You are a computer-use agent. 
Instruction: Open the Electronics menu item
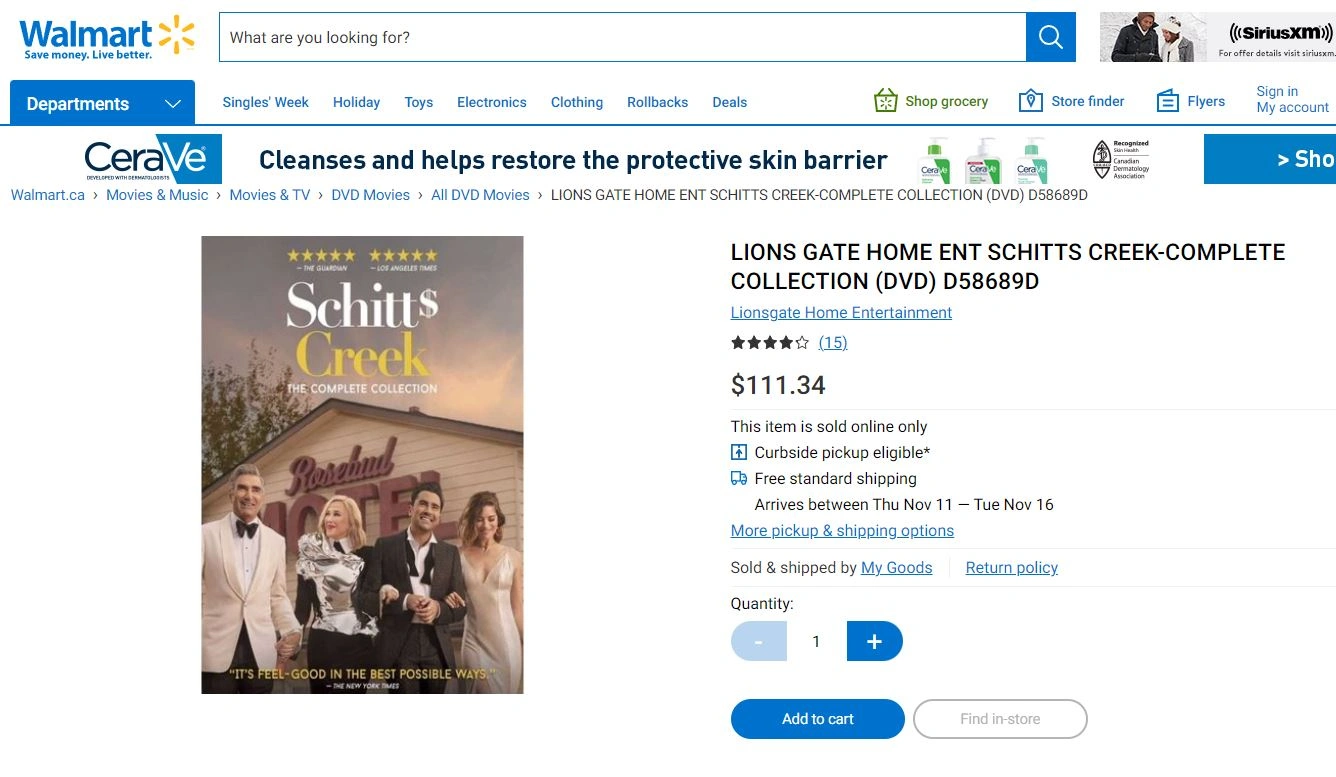[491, 102]
